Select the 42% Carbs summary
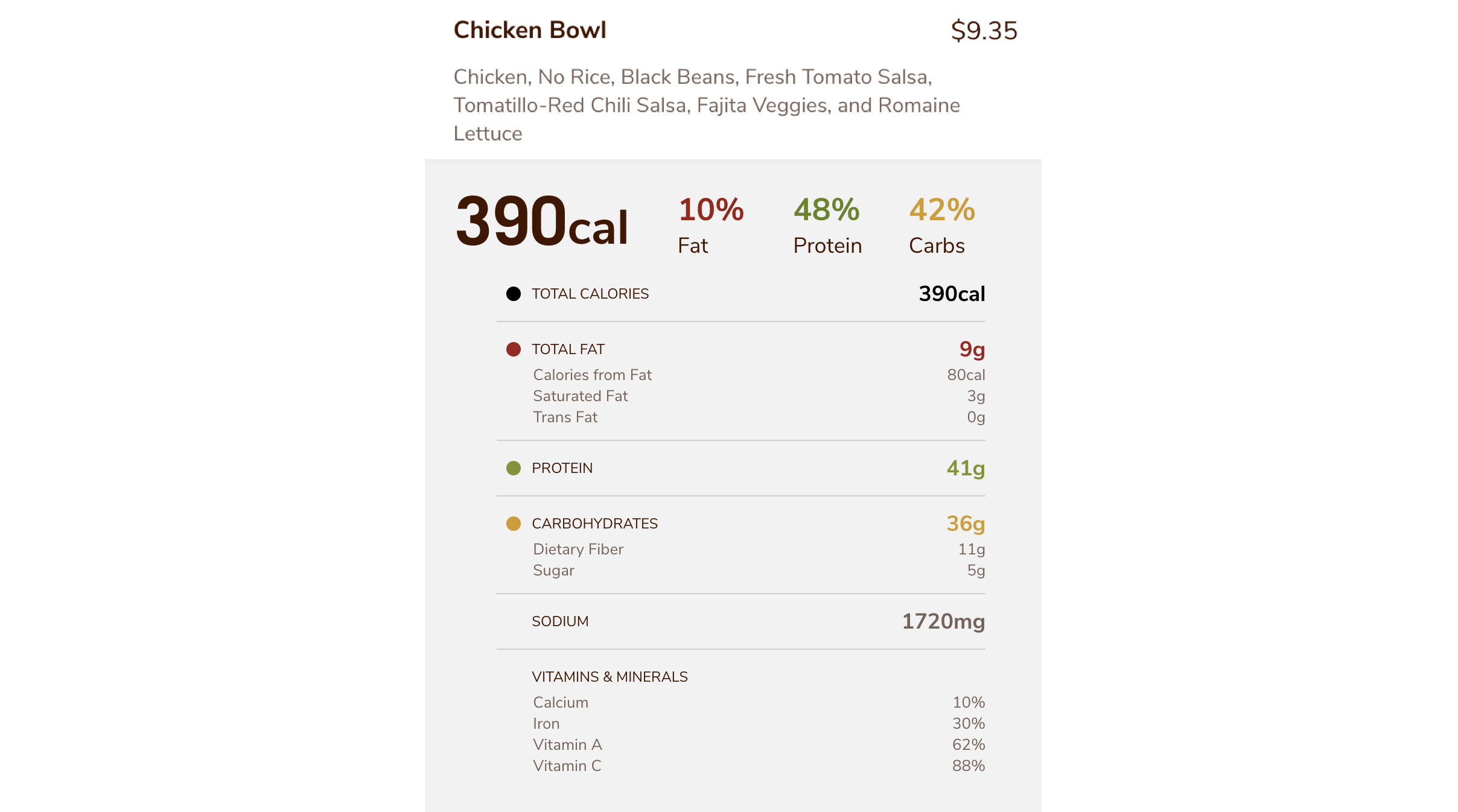Viewport: 1458px width, 812px height. [941, 226]
